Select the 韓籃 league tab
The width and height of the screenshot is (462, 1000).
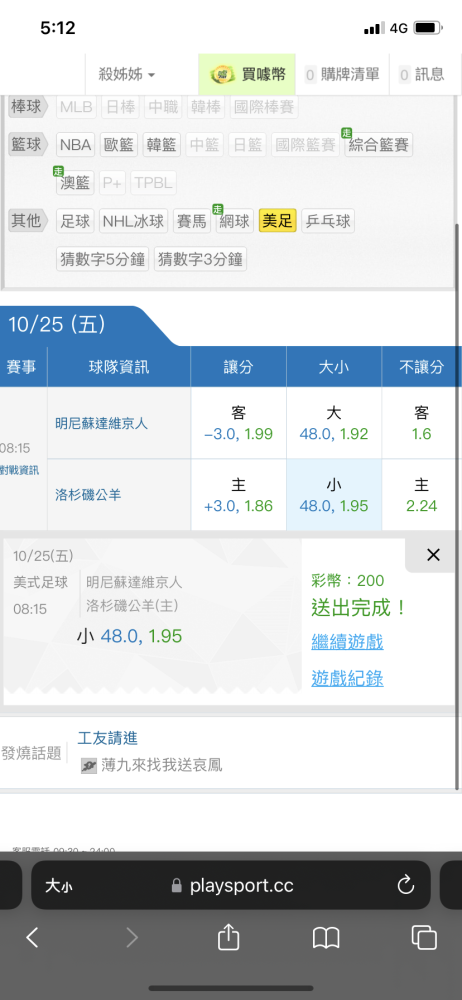point(161,145)
